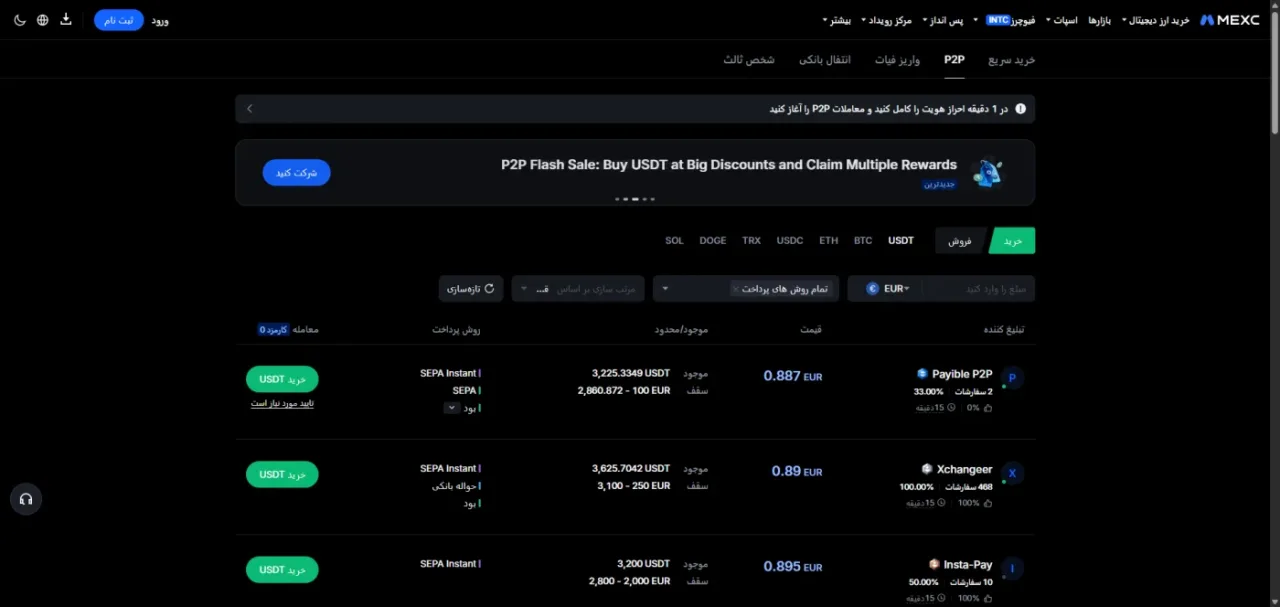Click the Xchangeer merchant name

(x=965, y=469)
